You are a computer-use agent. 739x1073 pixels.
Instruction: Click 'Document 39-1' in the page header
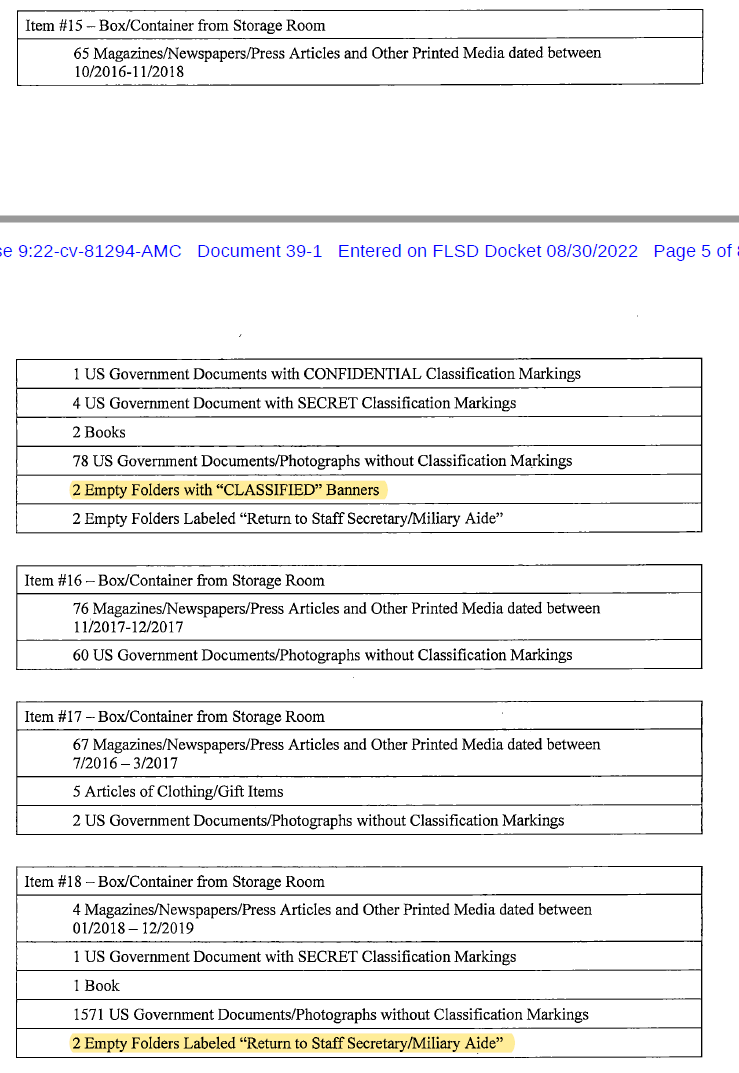259,251
